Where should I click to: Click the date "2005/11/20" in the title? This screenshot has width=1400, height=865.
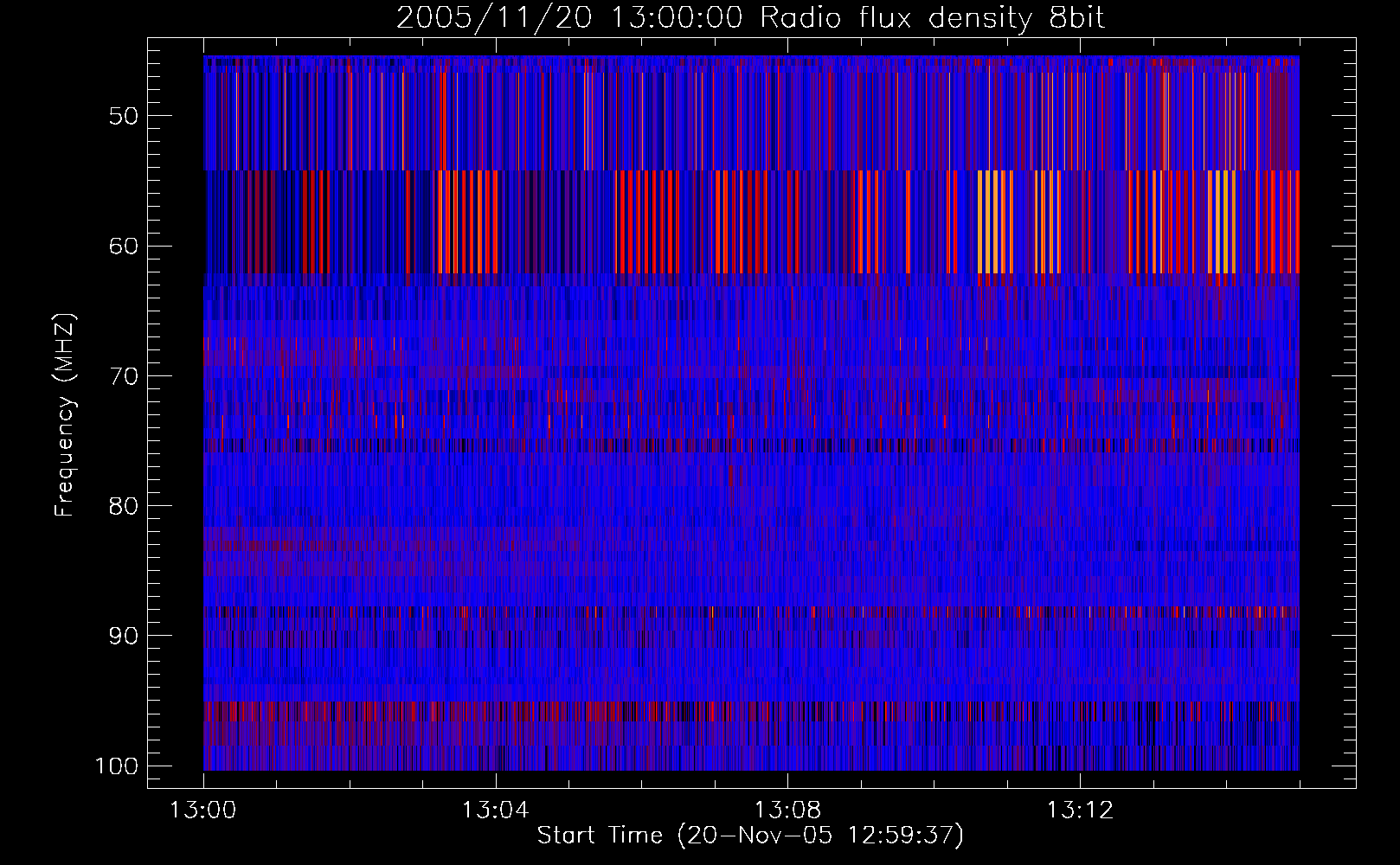point(494,18)
